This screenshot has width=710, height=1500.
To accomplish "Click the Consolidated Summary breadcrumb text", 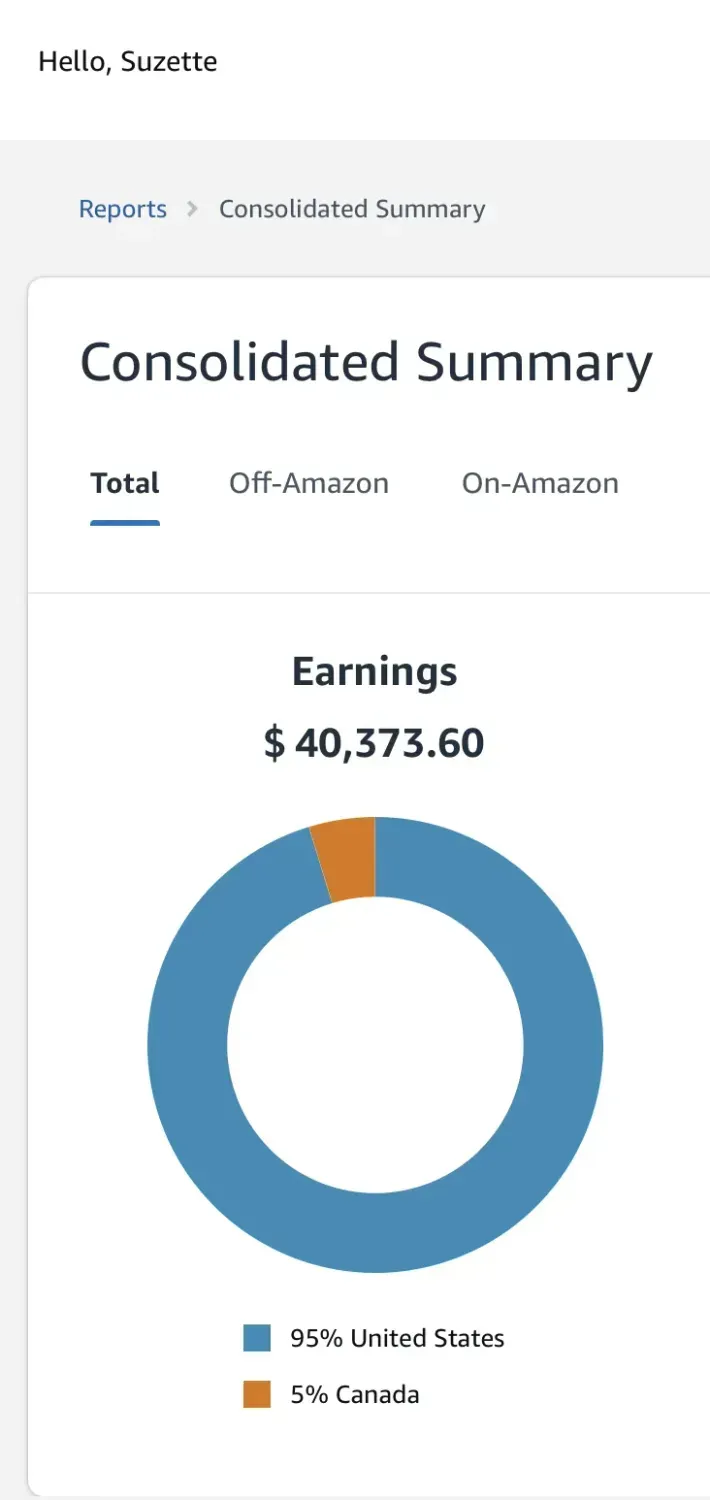I will [352, 209].
